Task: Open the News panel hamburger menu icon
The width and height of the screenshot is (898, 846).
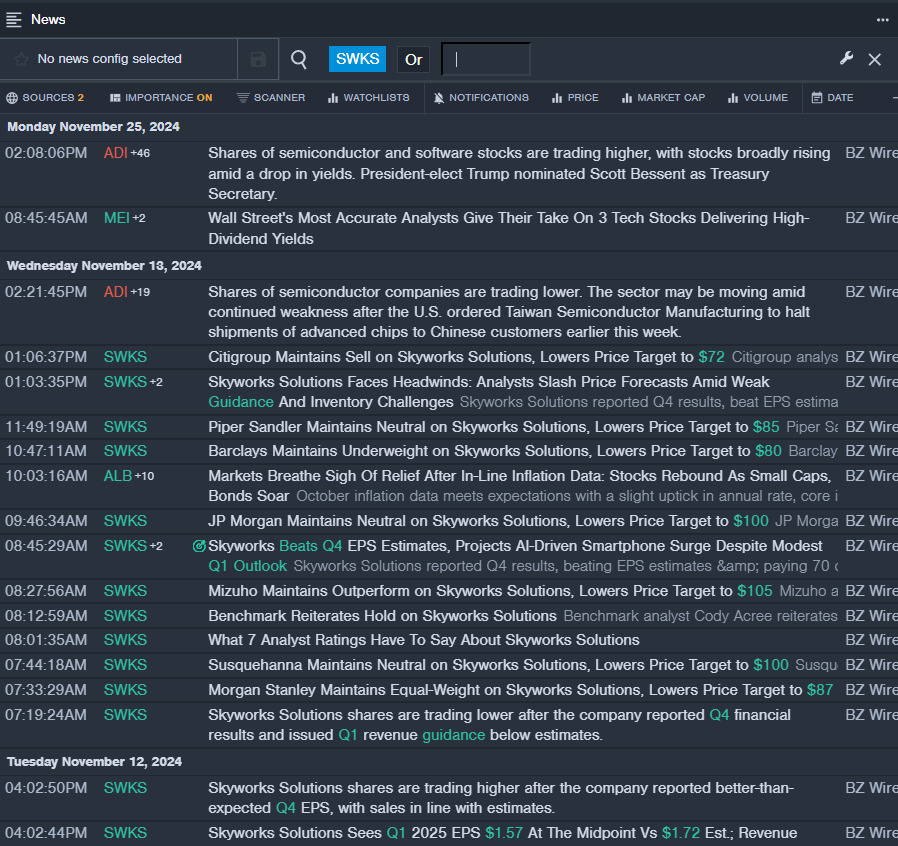Action: click(14, 19)
